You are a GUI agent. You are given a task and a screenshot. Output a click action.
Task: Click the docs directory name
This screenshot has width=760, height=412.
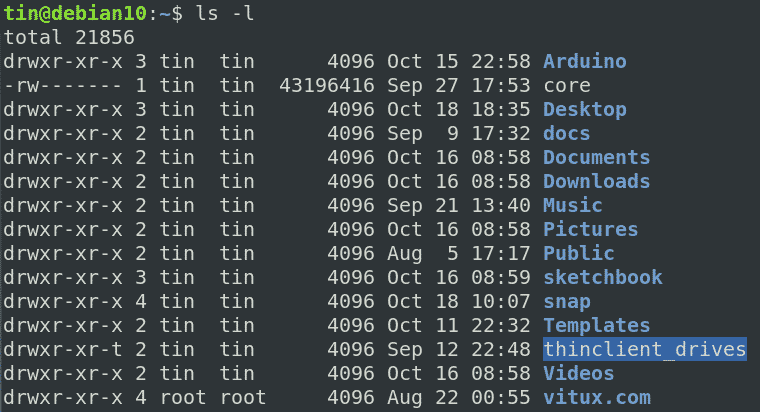click(x=566, y=133)
